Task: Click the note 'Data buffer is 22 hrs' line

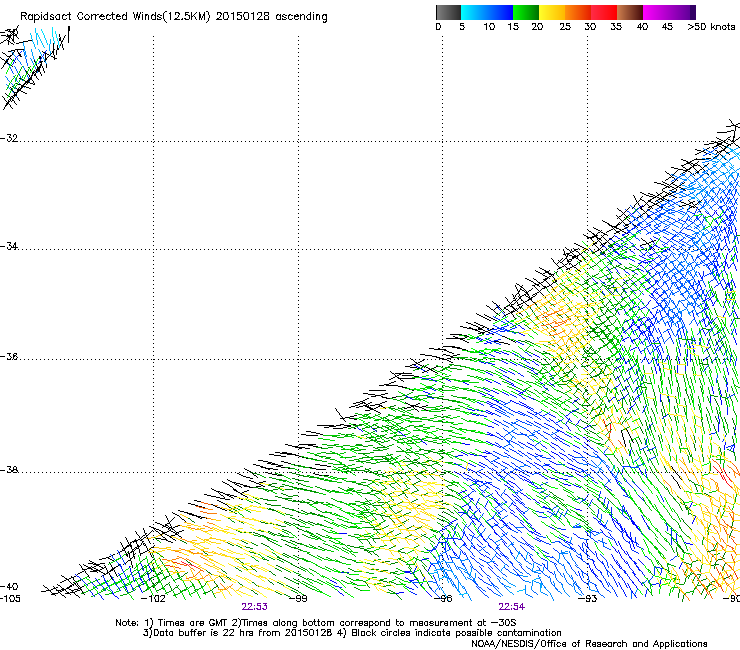Action: coord(352,633)
